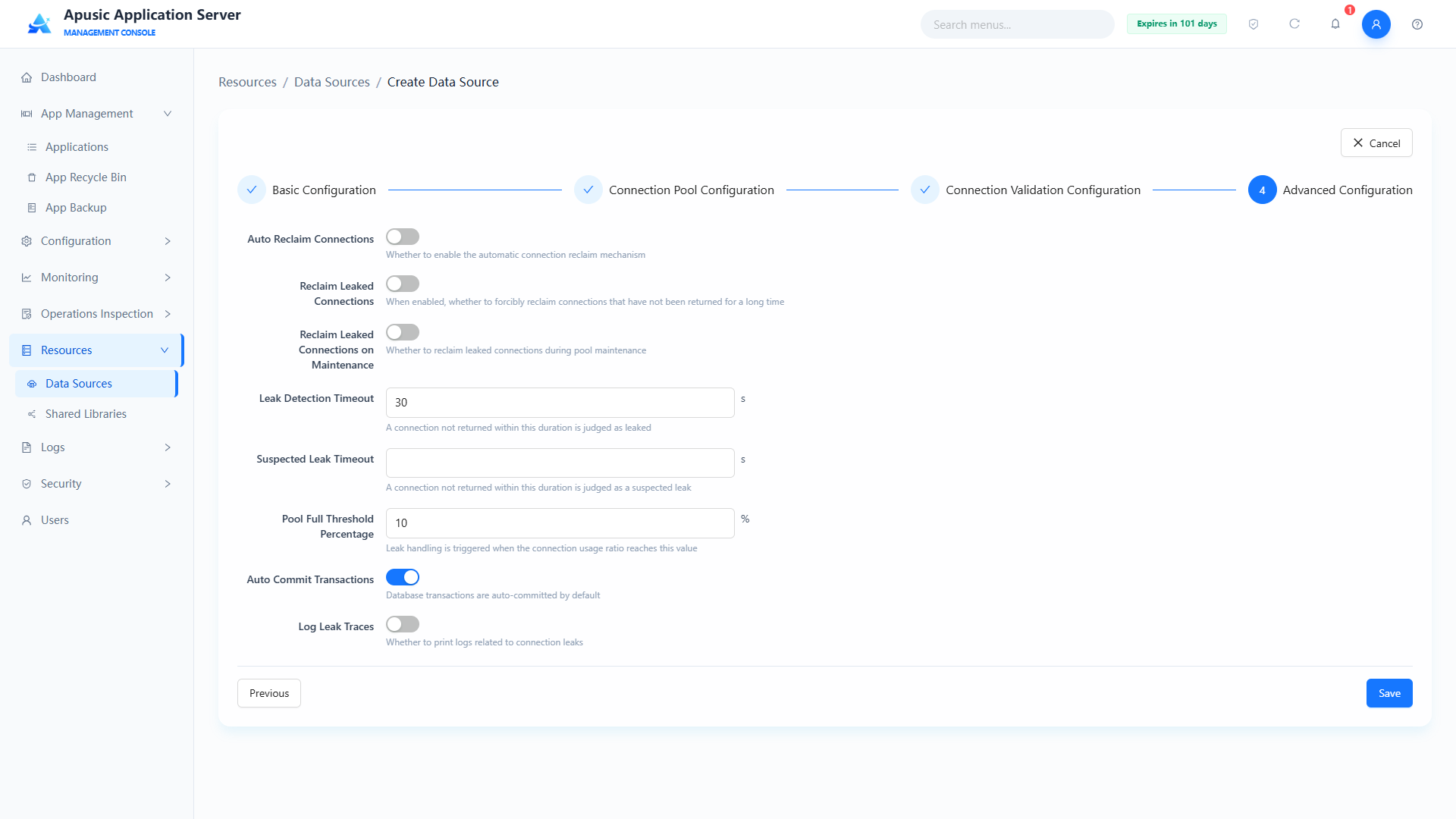Click the Security shield icon in sidebar
The width and height of the screenshot is (1456, 819).
[x=27, y=484]
